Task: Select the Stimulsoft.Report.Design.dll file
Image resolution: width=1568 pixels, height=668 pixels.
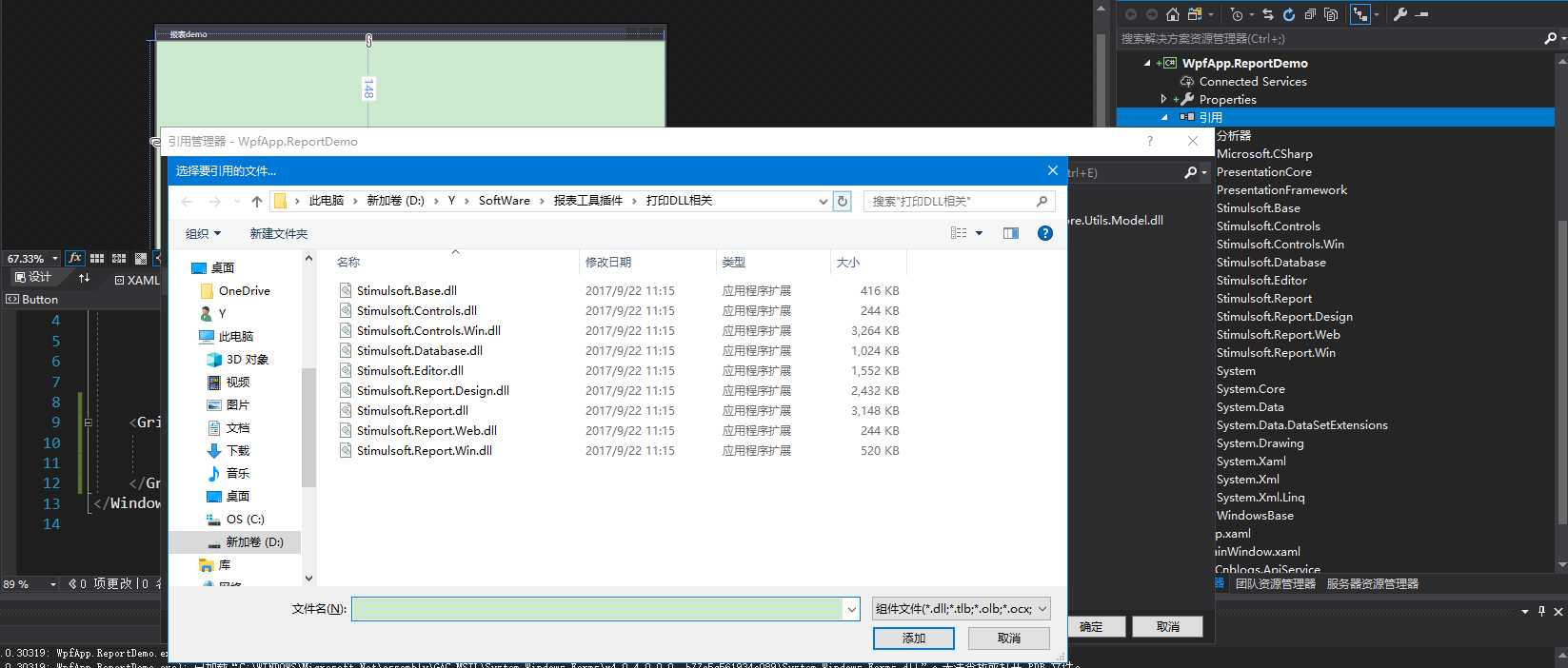Action: 432,390
